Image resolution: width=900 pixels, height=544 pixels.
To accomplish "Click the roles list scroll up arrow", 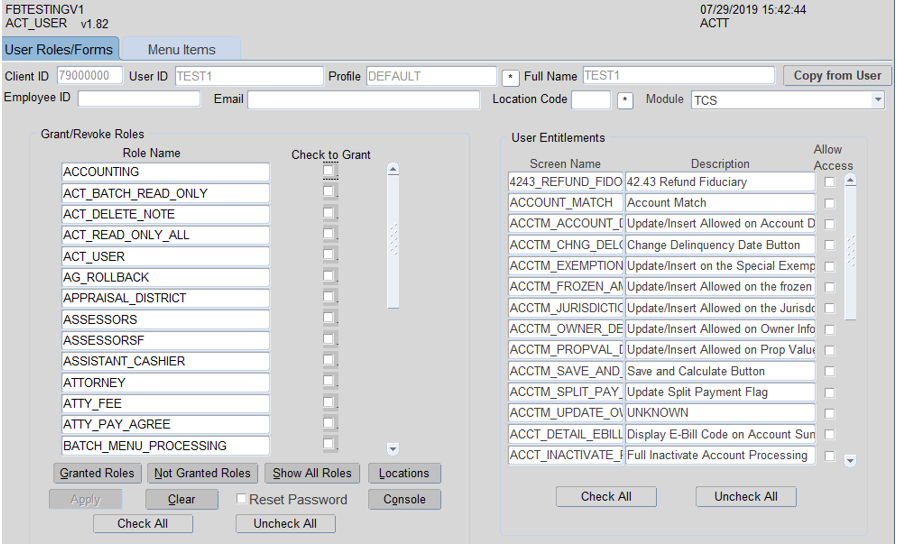I will pyautogui.click(x=392, y=170).
